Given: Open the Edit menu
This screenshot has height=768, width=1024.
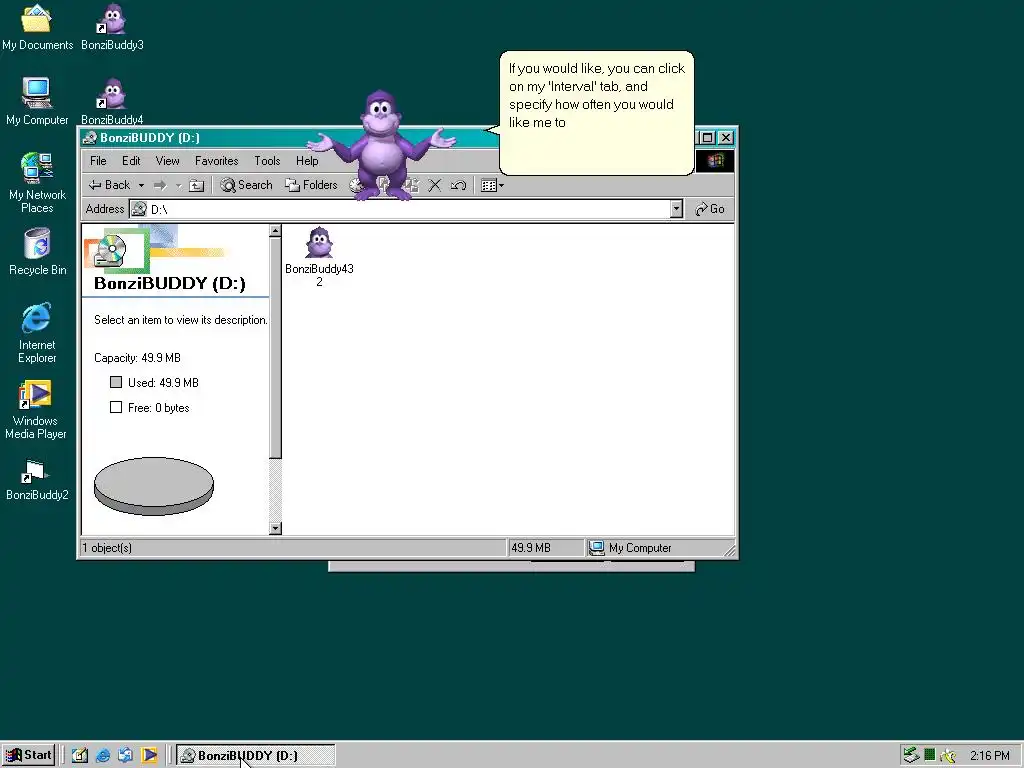Looking at the screenshot, I should click(131, 161).
